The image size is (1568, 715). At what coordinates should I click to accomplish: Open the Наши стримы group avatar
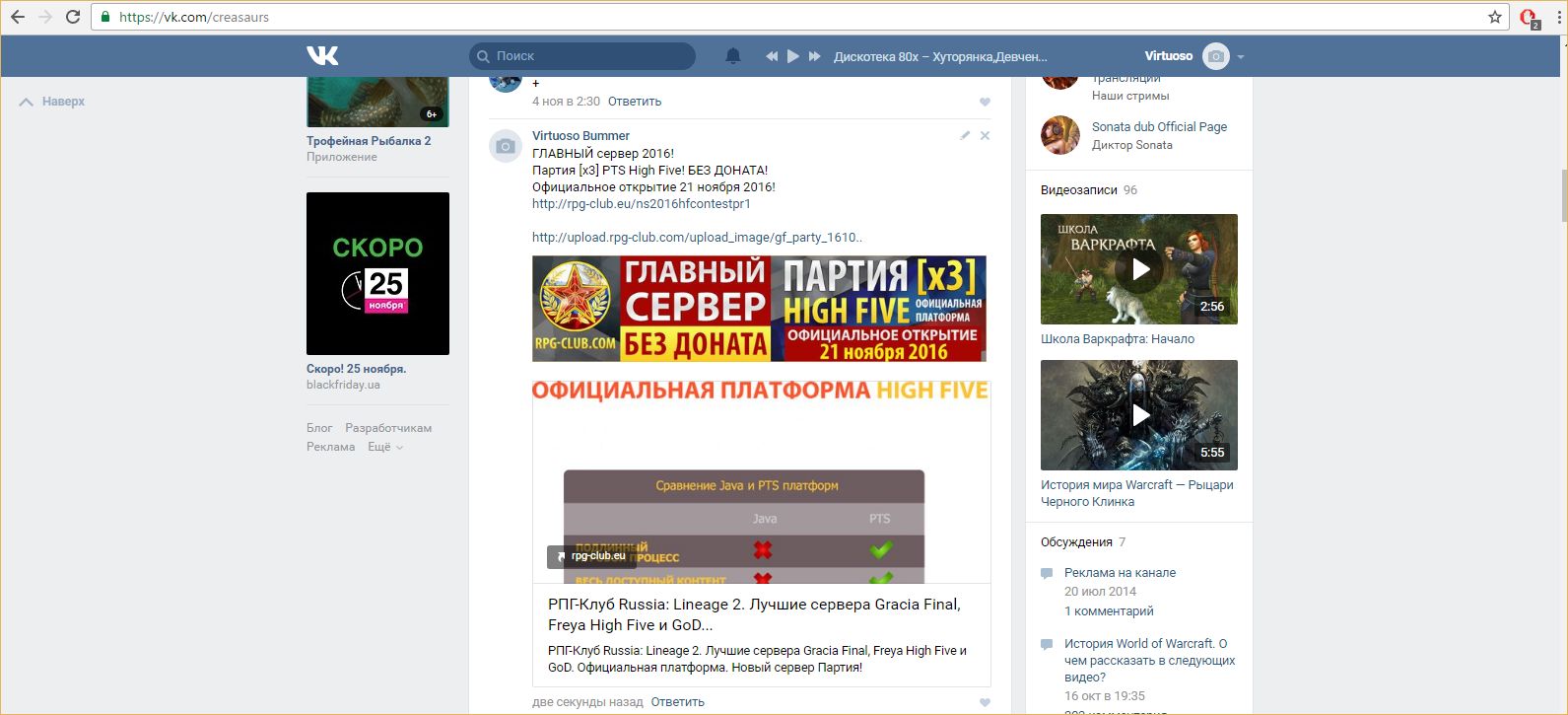coord(1060,83)
